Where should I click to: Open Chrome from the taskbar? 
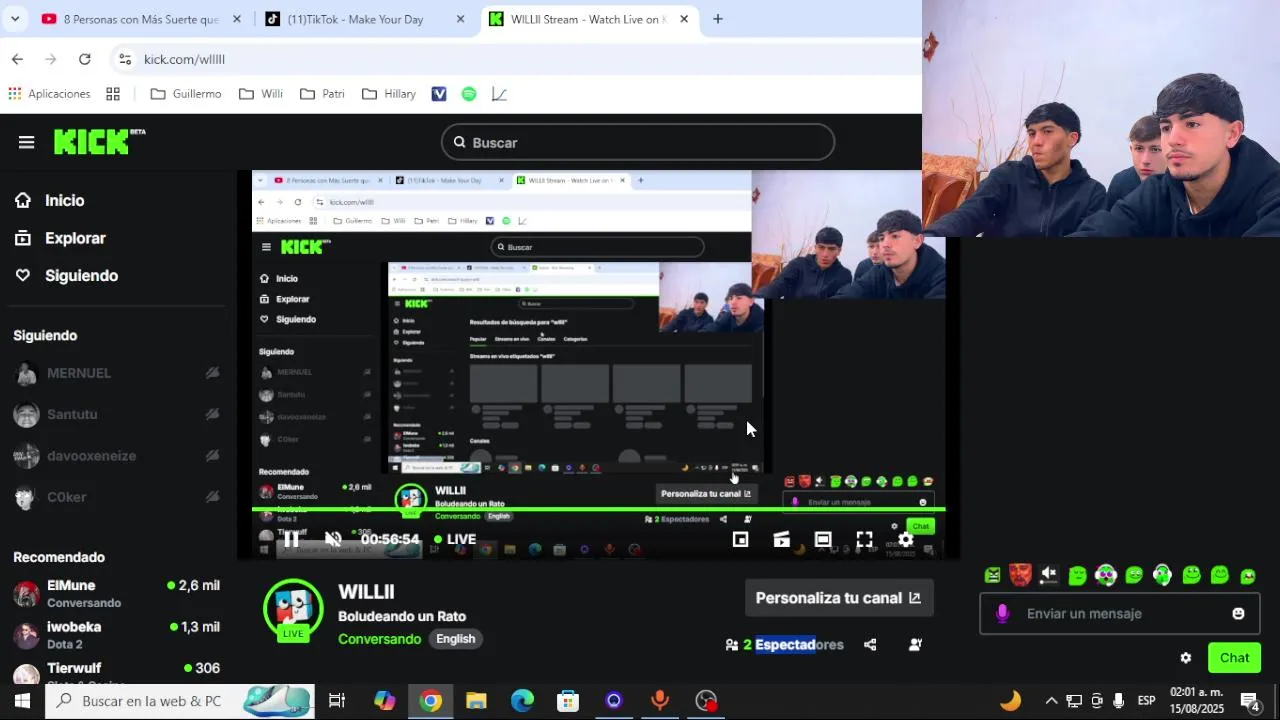(430, 701)
